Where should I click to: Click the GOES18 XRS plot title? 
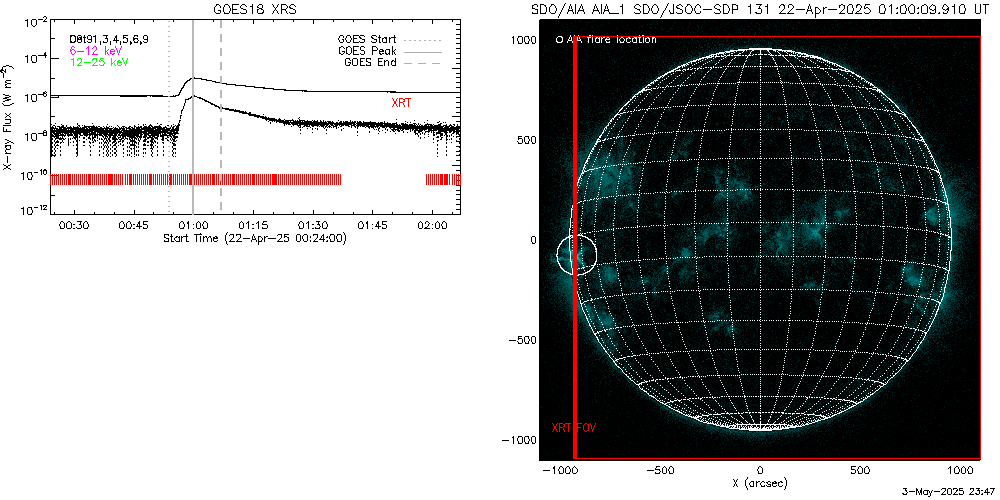point(255,9)
